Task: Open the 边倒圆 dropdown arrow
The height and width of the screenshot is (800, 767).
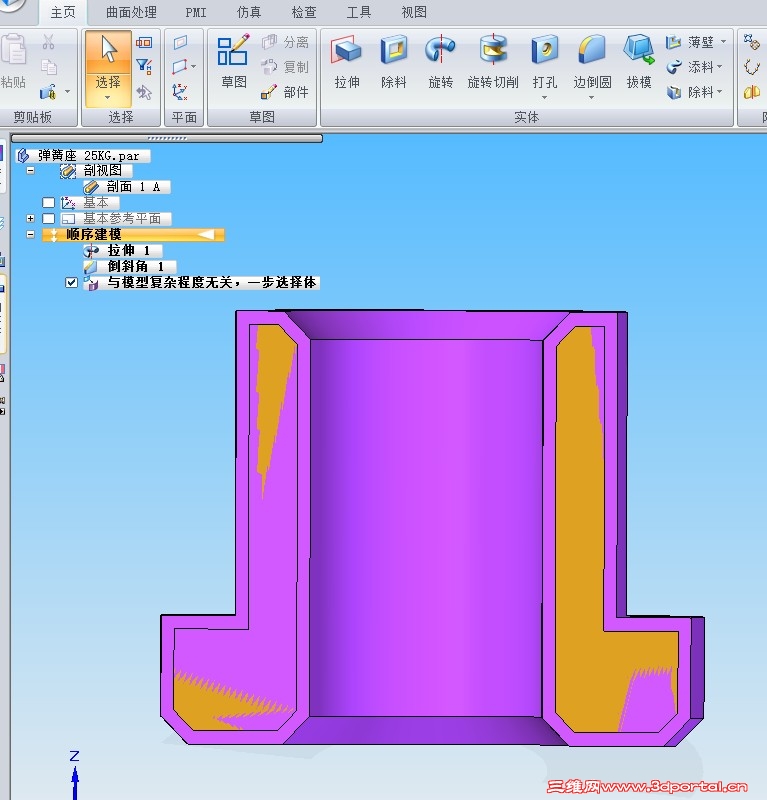Action: 591,97
